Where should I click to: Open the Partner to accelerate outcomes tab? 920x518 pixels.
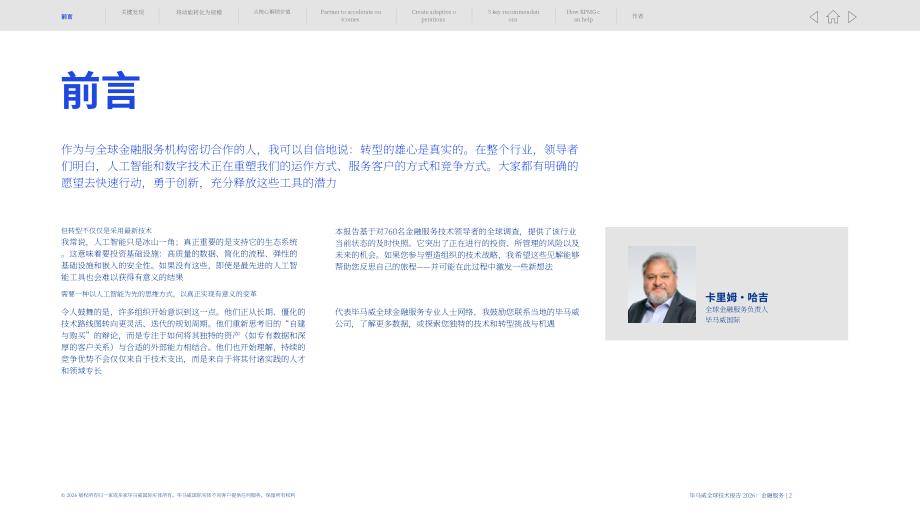351,16
